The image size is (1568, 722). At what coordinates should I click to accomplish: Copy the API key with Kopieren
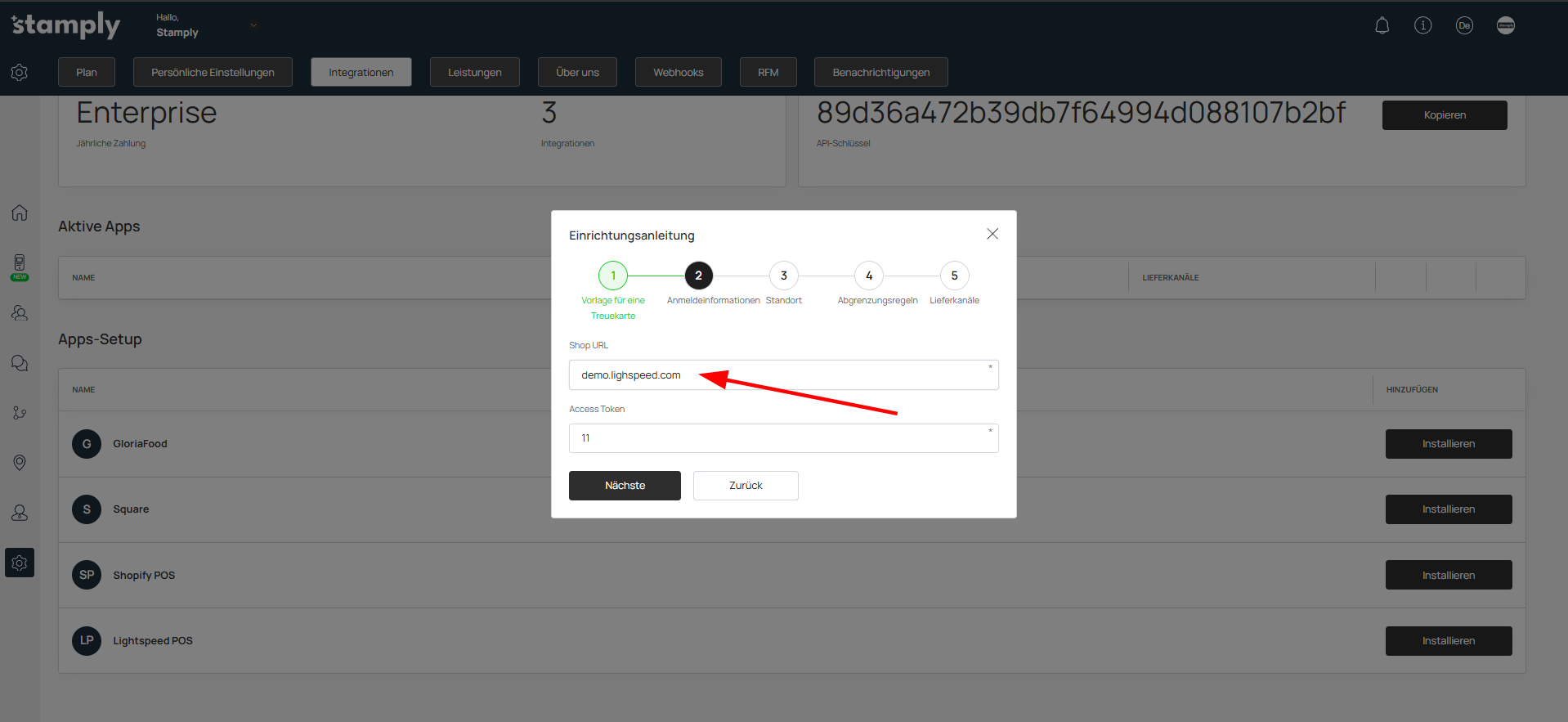click(1444, 115)
